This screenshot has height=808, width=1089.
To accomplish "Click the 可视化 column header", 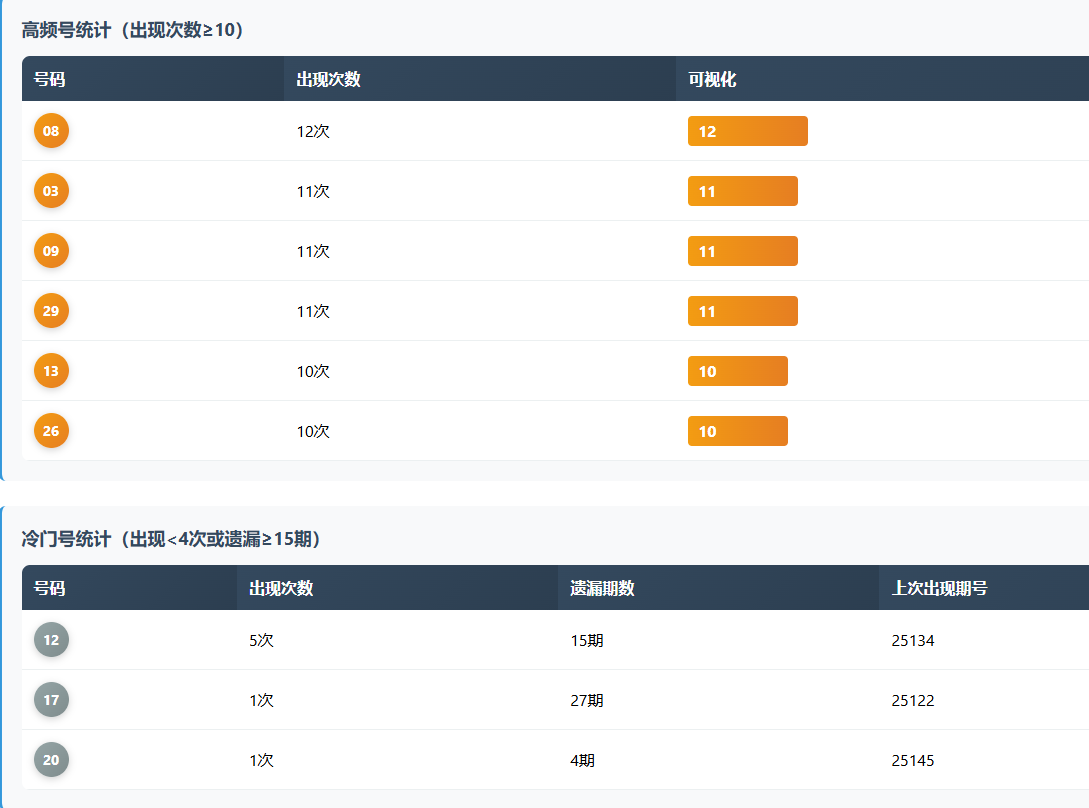I will point(712,79).
